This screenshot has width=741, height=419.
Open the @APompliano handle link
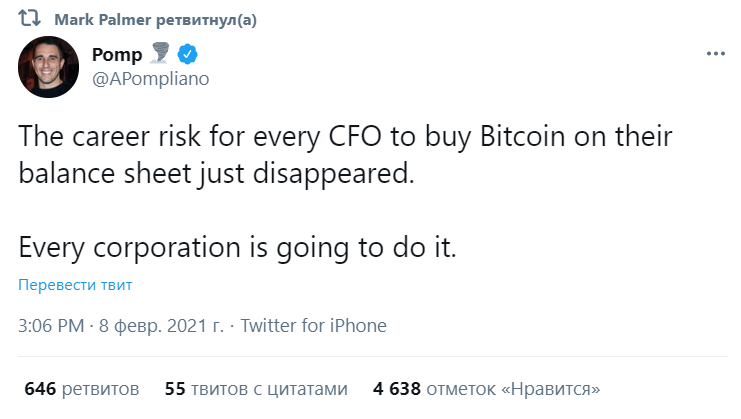coord(151,79)
